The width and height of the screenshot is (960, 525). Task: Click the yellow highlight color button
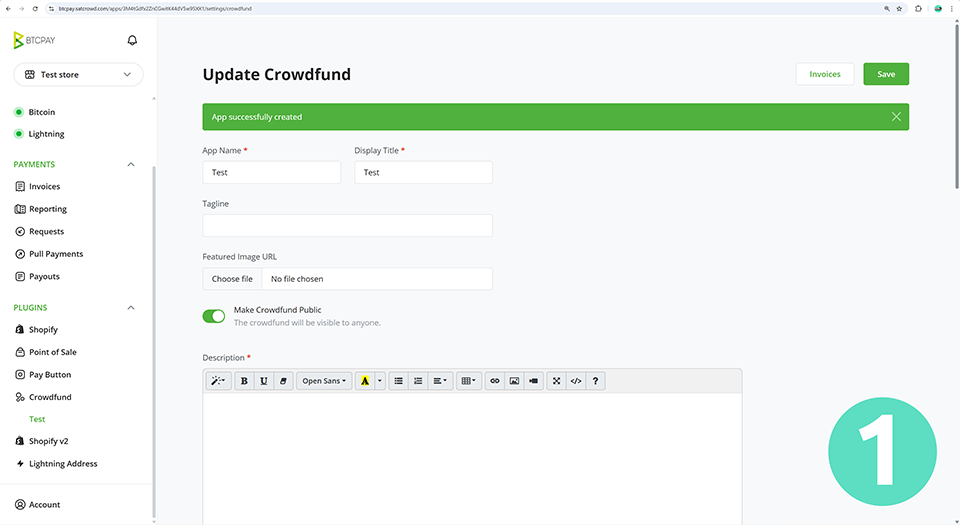(x=365, y=381)
